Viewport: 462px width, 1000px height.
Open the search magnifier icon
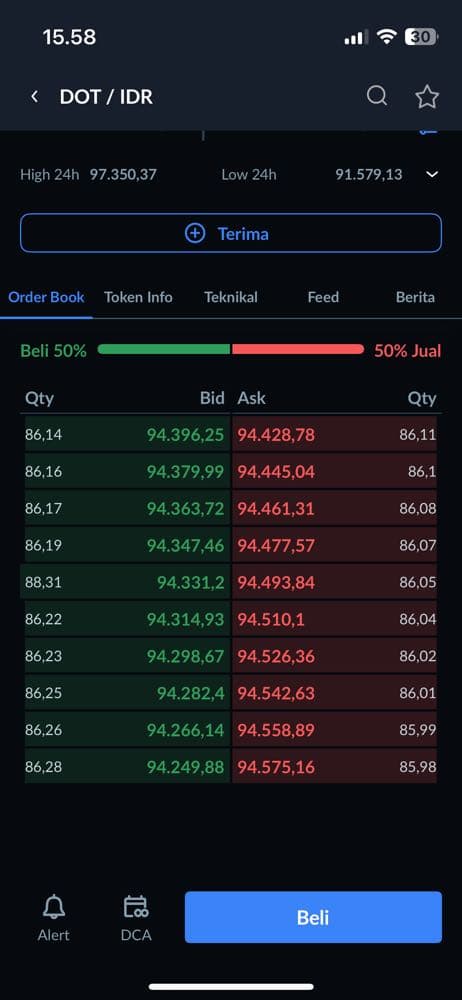coord(376,96)
